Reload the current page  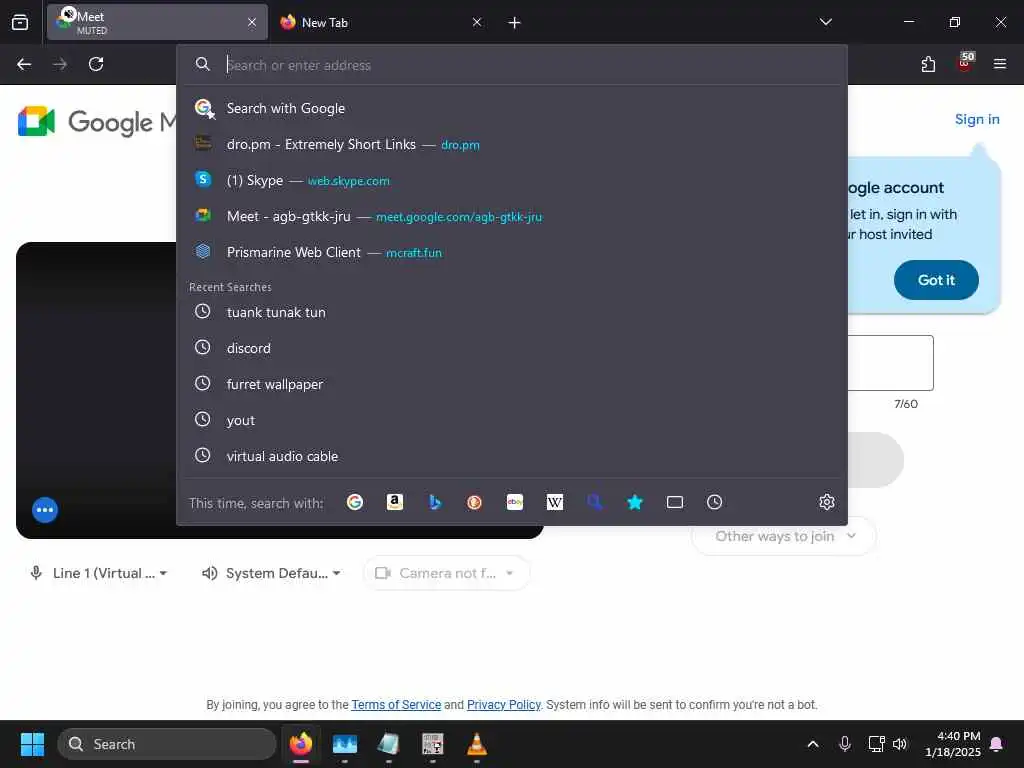point(96,64)
